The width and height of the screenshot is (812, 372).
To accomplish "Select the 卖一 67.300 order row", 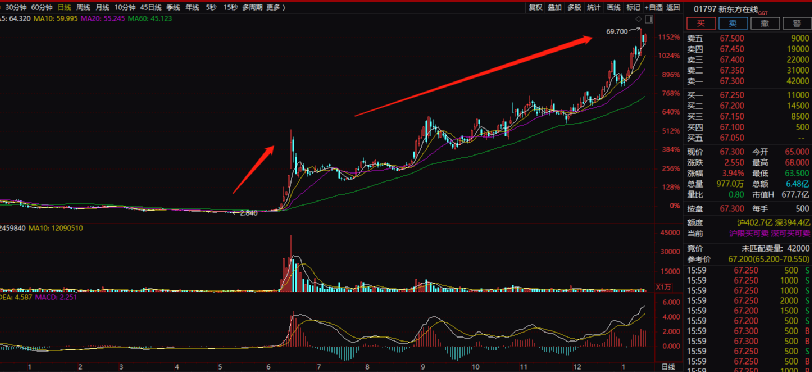I will tap(748, 81).
